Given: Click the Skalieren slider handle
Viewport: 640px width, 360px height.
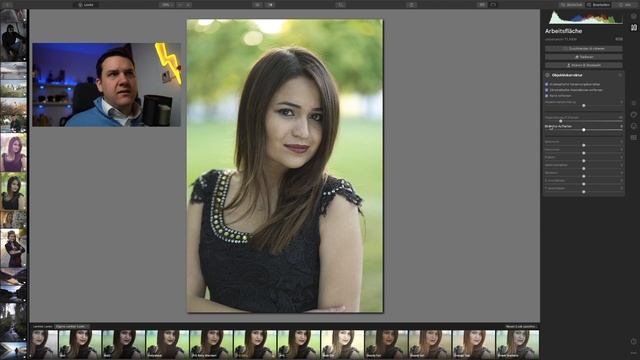Looking at the screenshot, I should pos(584,176).
